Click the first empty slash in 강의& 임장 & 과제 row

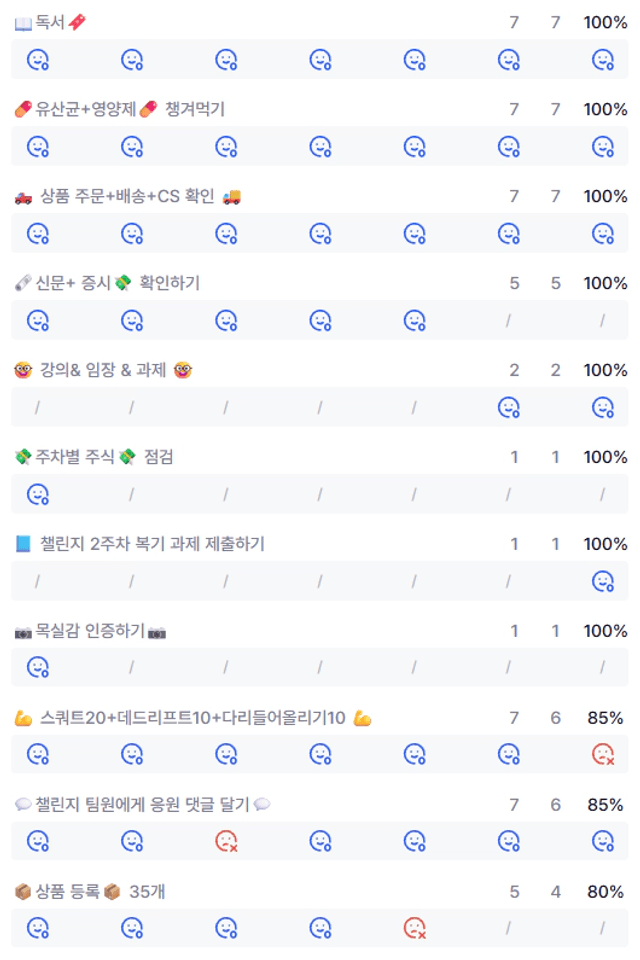pyautogui.click(x=37, y=407)
